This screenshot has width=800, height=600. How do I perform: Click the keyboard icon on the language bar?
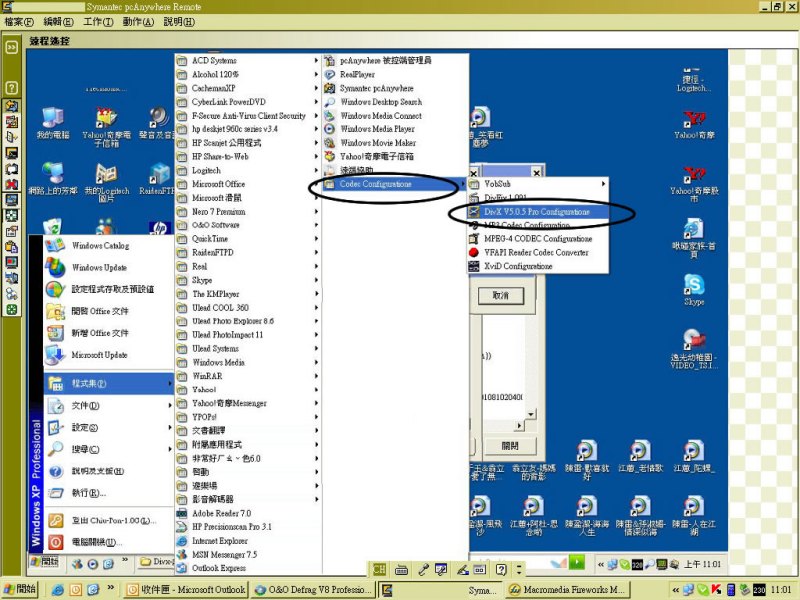tap(402, 569)
